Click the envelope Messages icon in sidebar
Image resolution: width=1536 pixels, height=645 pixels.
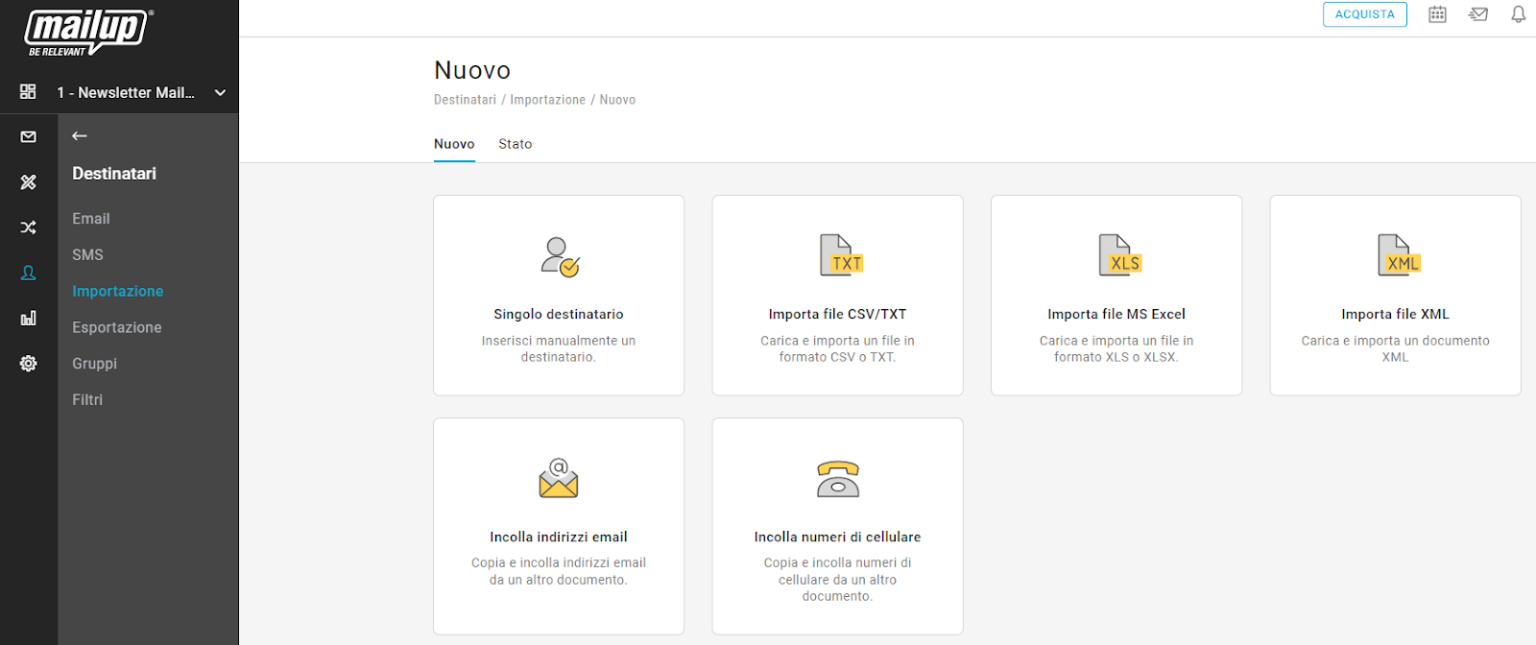point(28,137)
